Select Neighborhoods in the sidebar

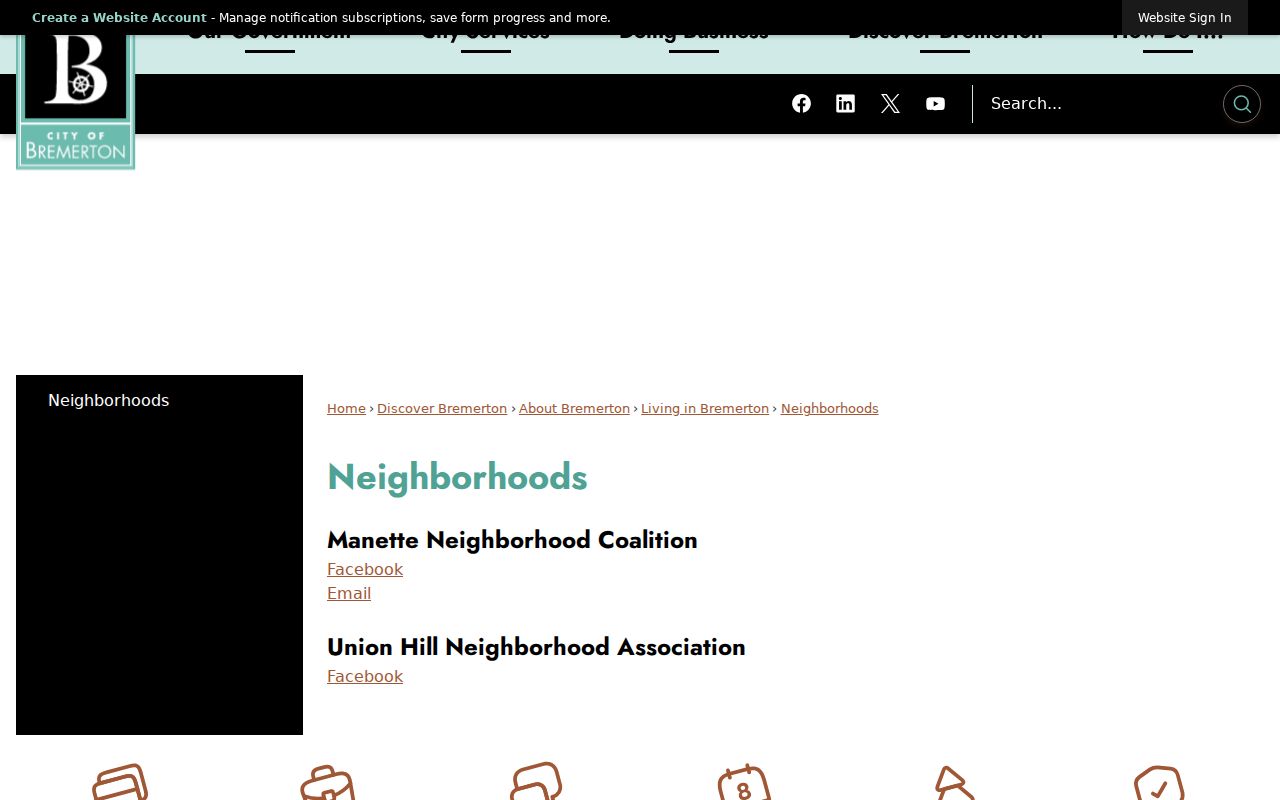(x=109, y=401)
